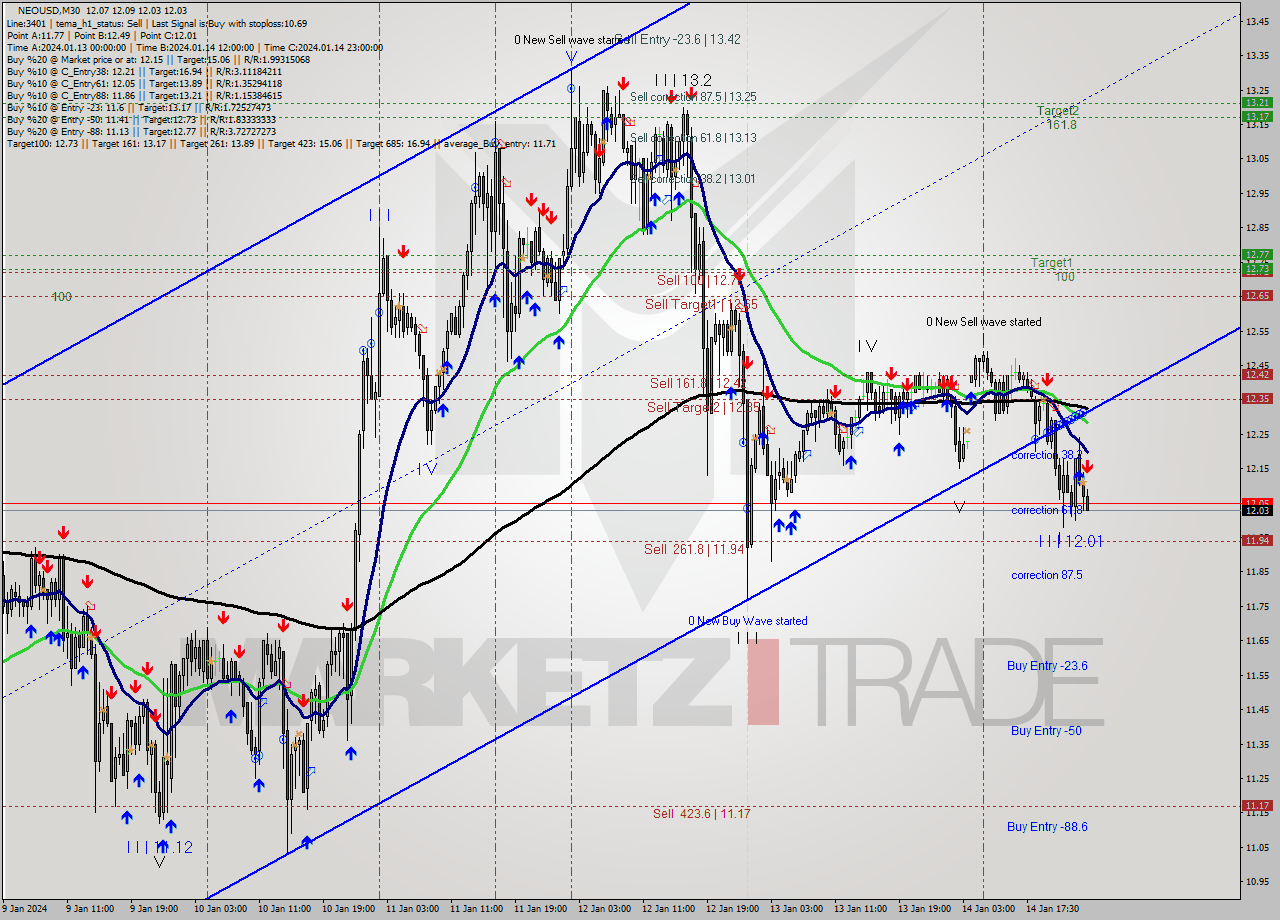
Task: Select the Sell 161.8 | 12.42 label
Action: 700,383
